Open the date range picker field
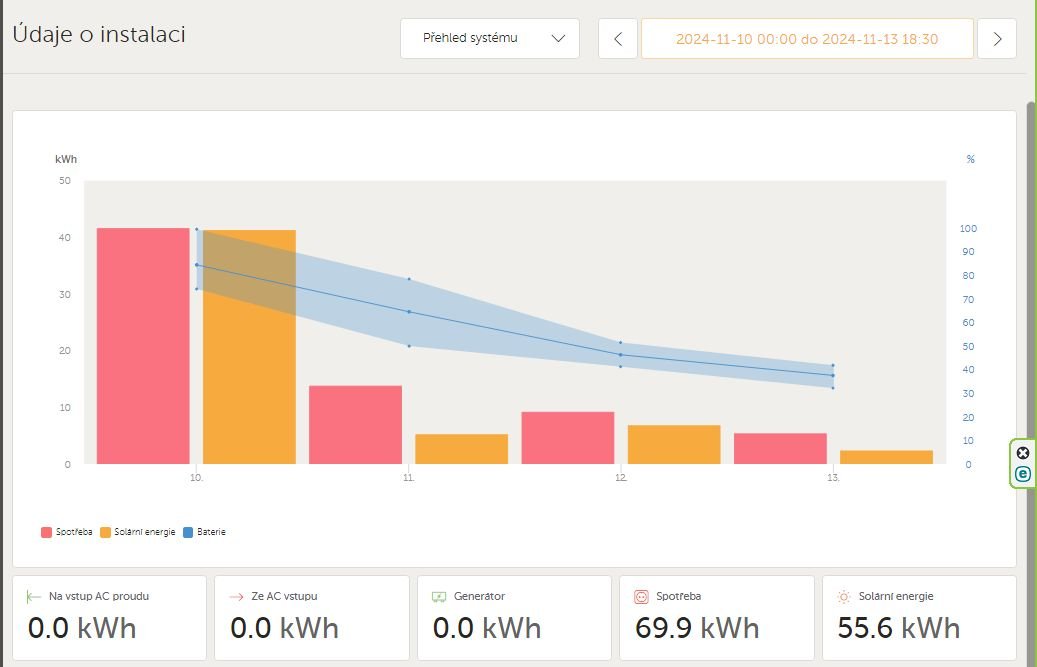The width and height of the screenshot is (1037, 667). (806, 39)
